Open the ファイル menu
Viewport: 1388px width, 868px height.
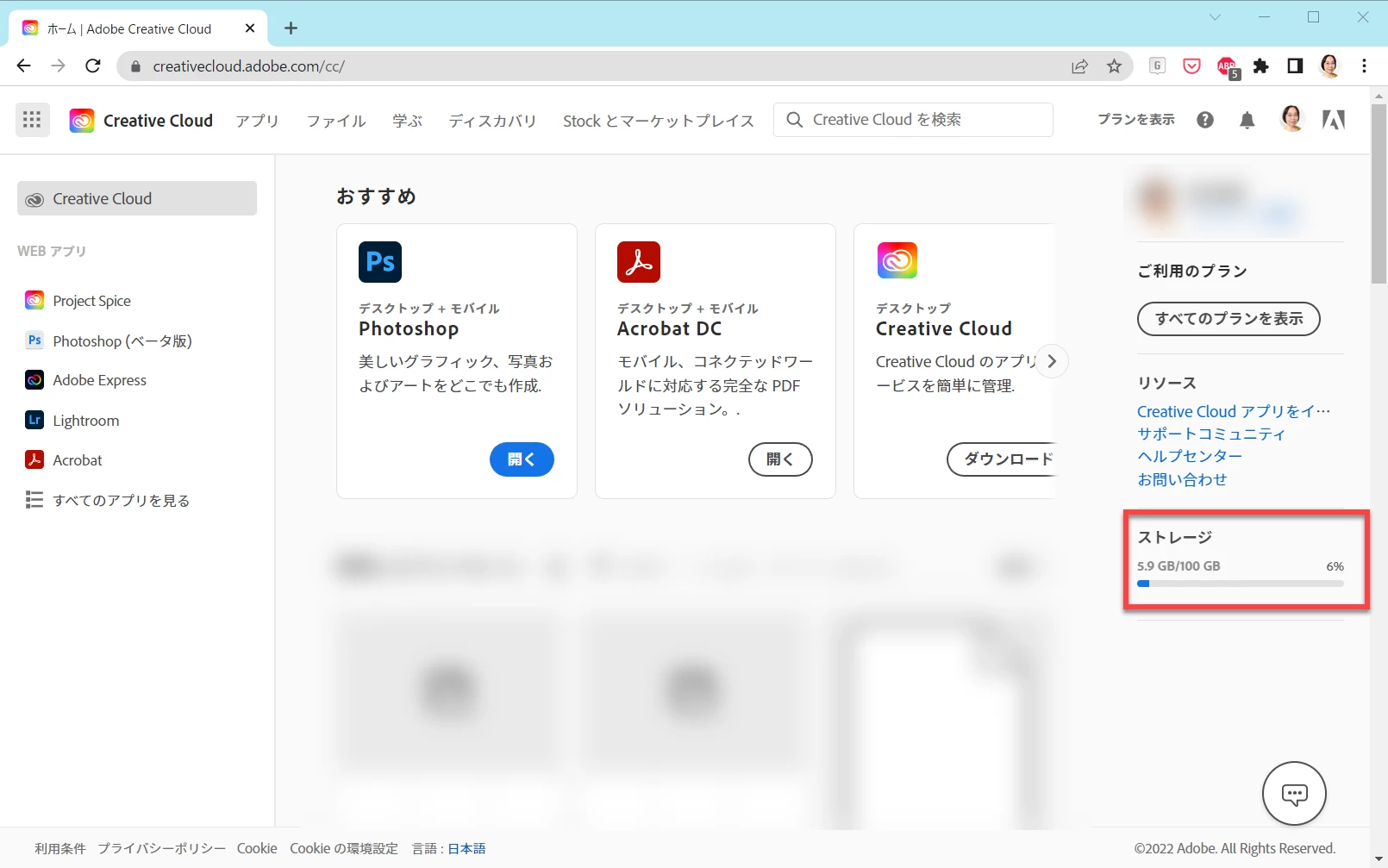point(336,121)
